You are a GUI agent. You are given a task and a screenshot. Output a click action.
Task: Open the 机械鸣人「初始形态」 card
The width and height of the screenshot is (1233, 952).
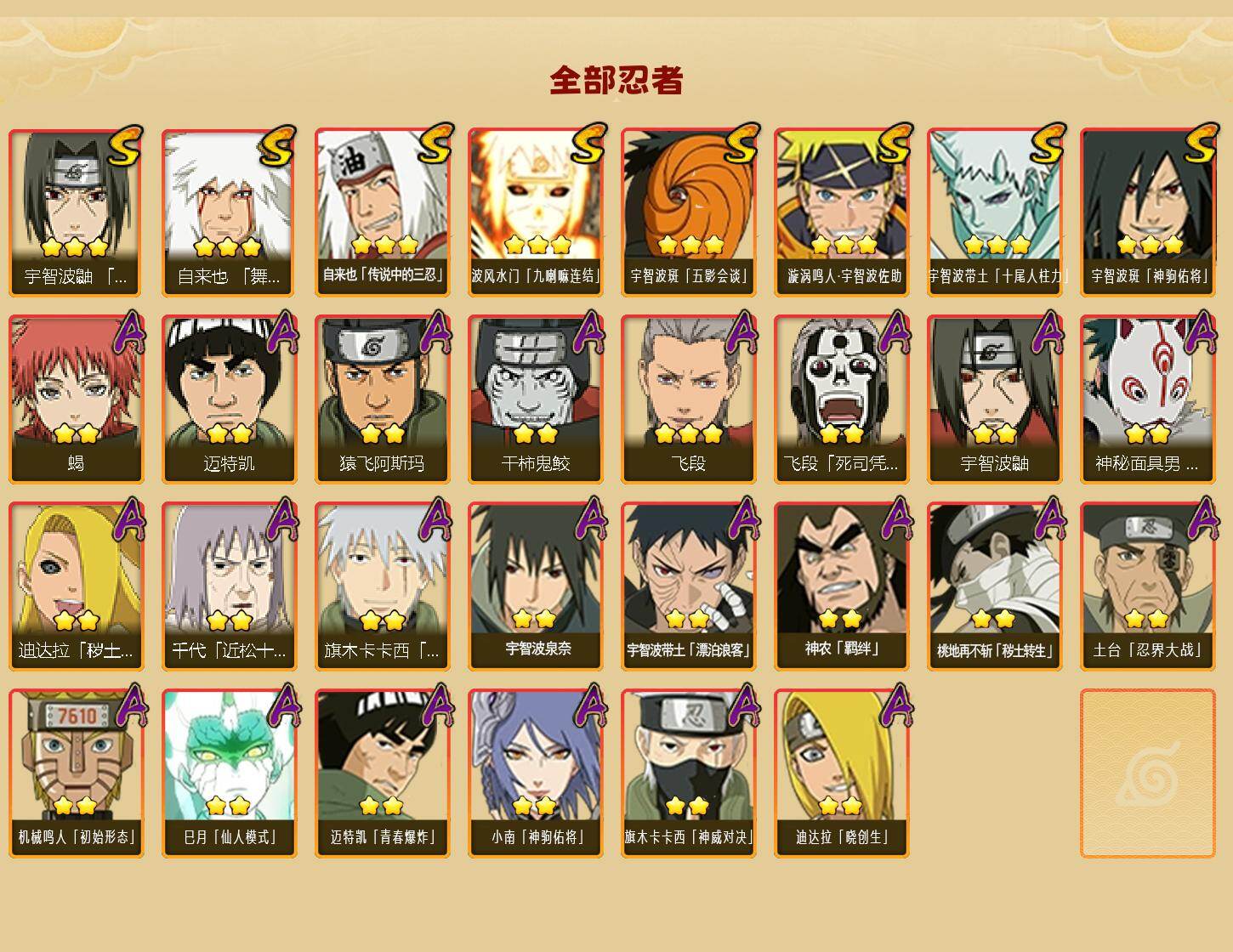click(x=77, y=773)
